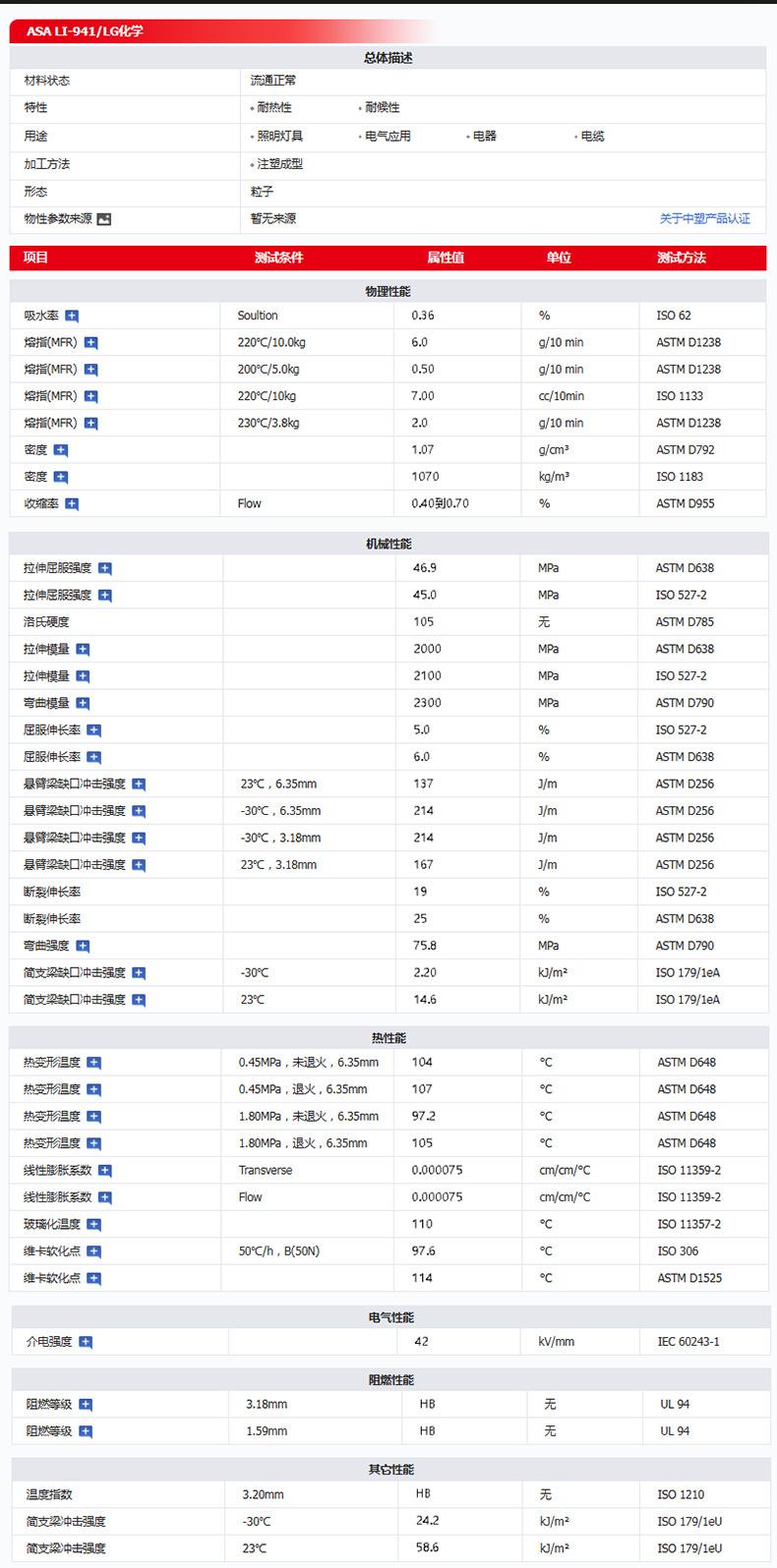Click the 照明灯具 usage tag

click(279, 136)
